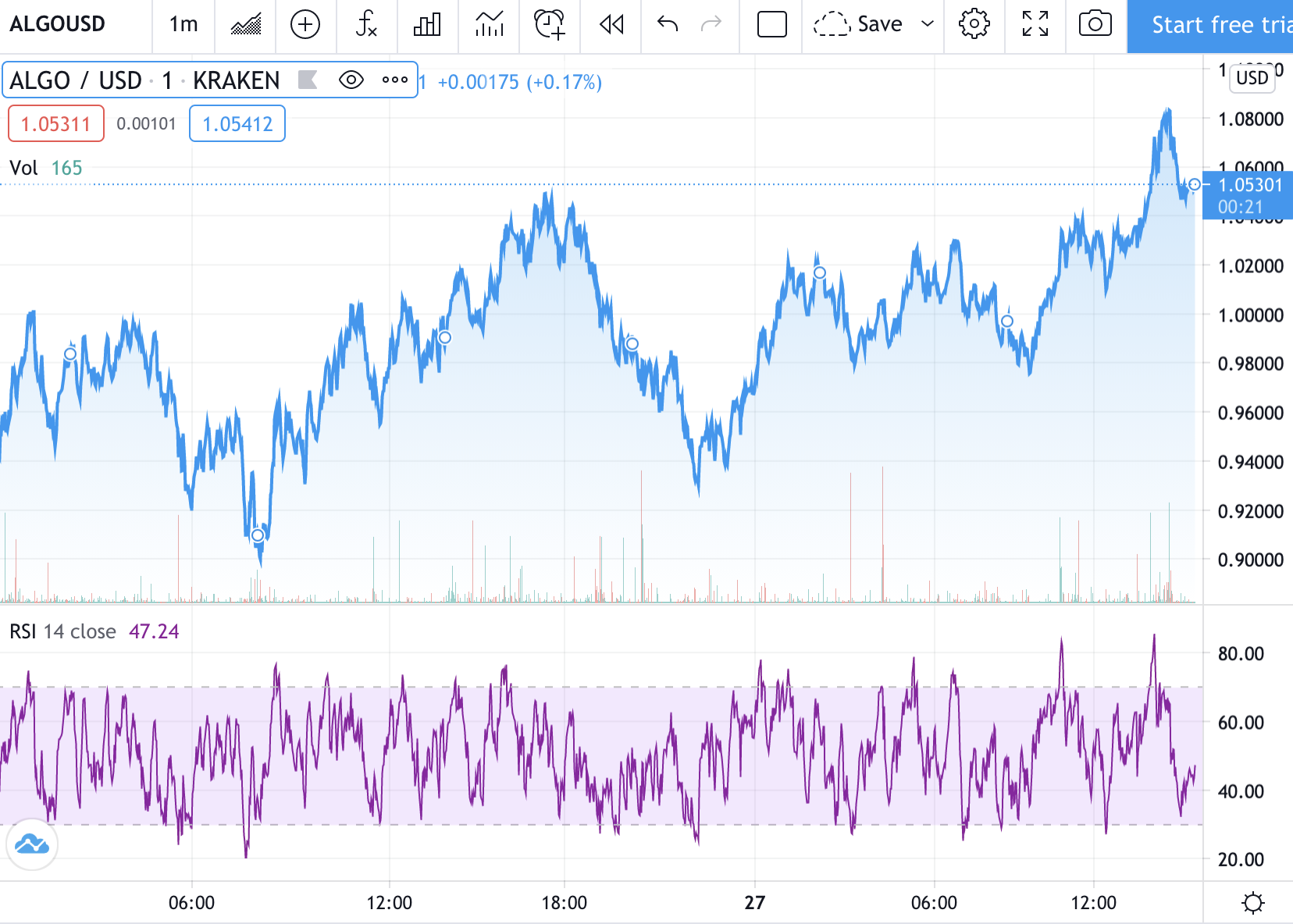Image resolution: width=1293 pixels, height=924 pixels.
Task: Click the TradingView cloud logo button
Action: point(32,844)
